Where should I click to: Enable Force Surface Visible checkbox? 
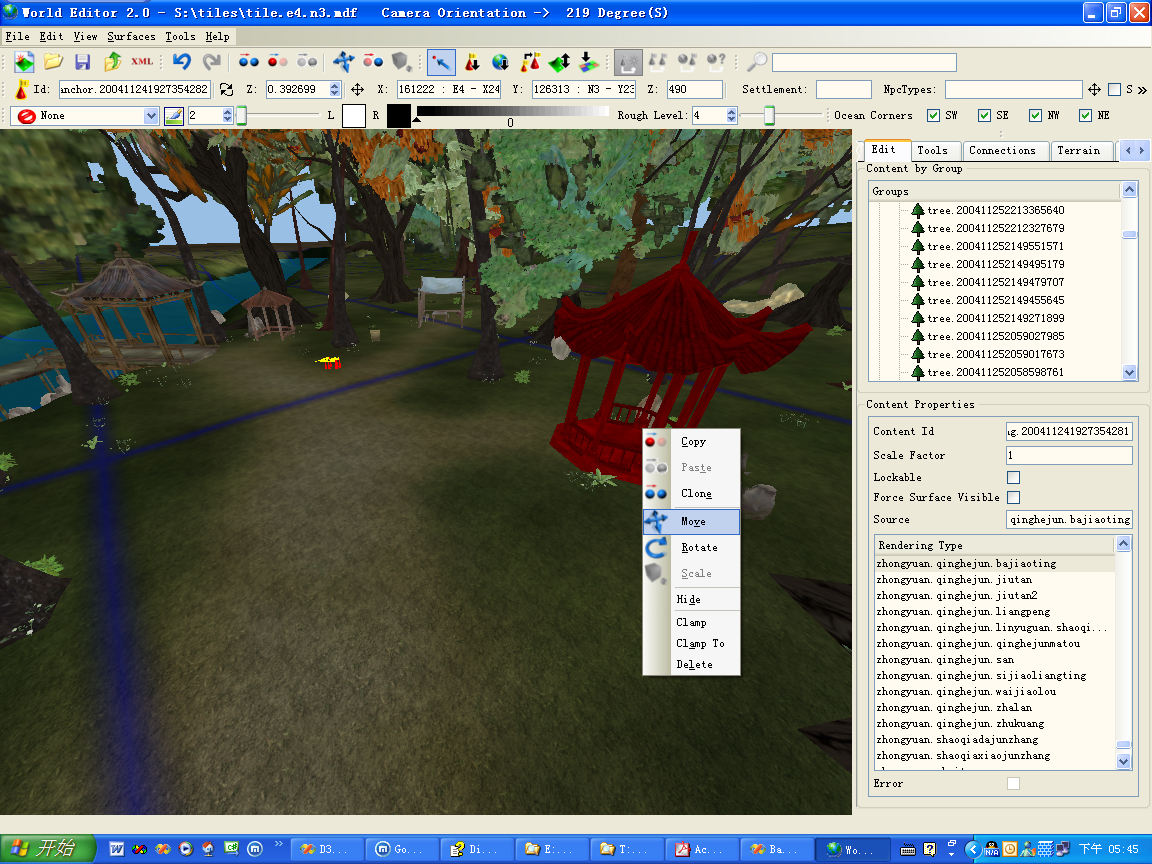point(1013,497)
